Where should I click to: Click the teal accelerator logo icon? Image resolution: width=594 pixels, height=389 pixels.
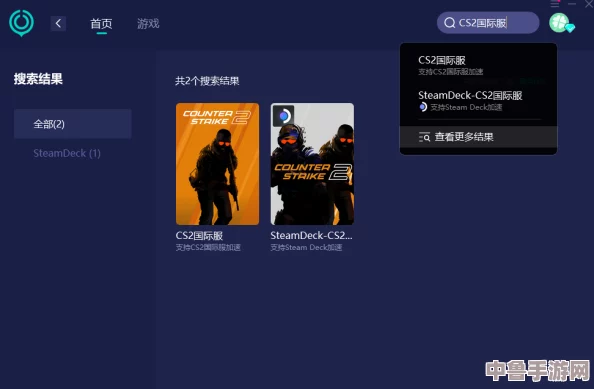pyautogui.click(x=21, y=23)
